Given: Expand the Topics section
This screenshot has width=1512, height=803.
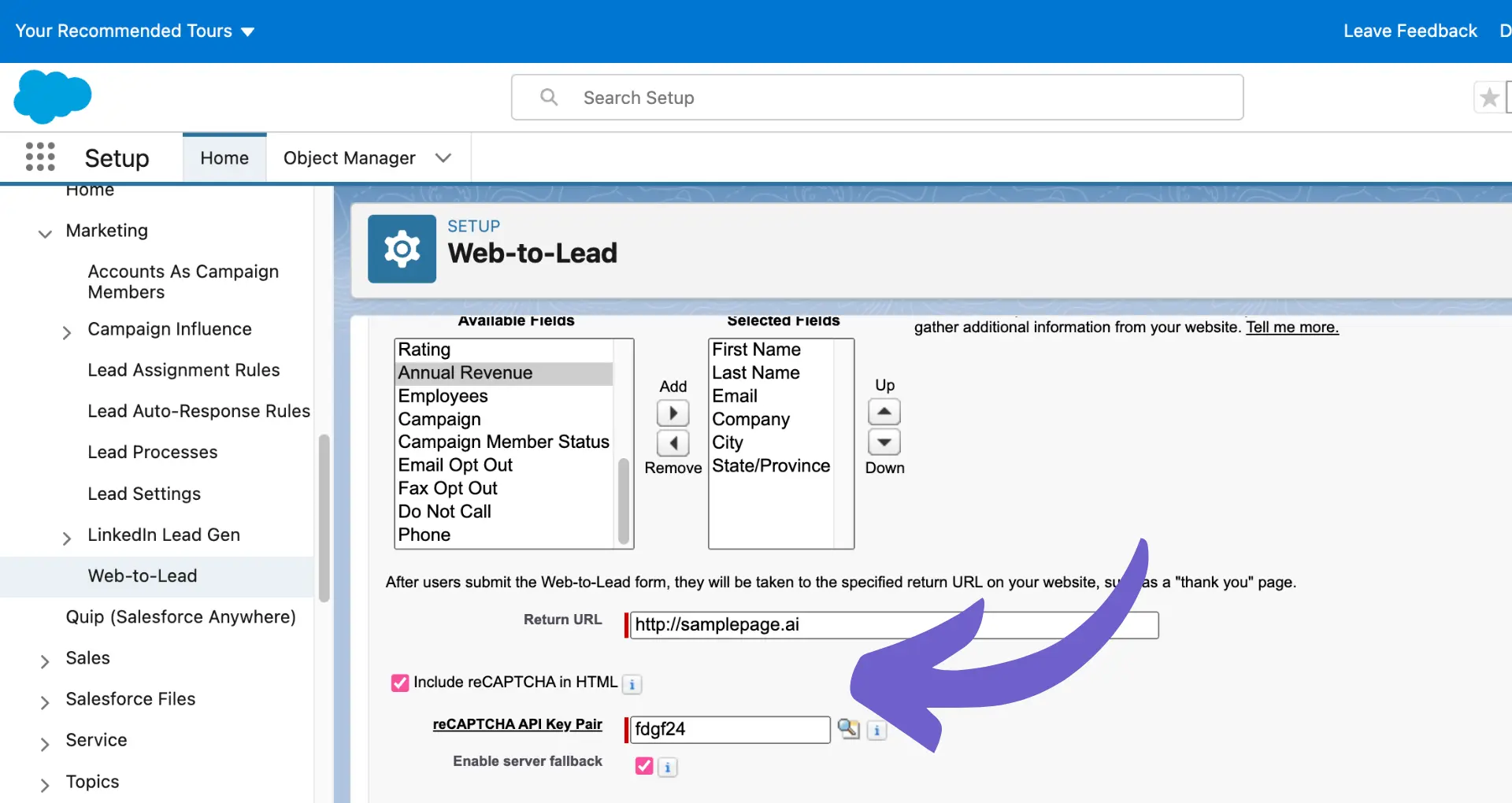Looking at the screenshot, I should tap(45, 785).
